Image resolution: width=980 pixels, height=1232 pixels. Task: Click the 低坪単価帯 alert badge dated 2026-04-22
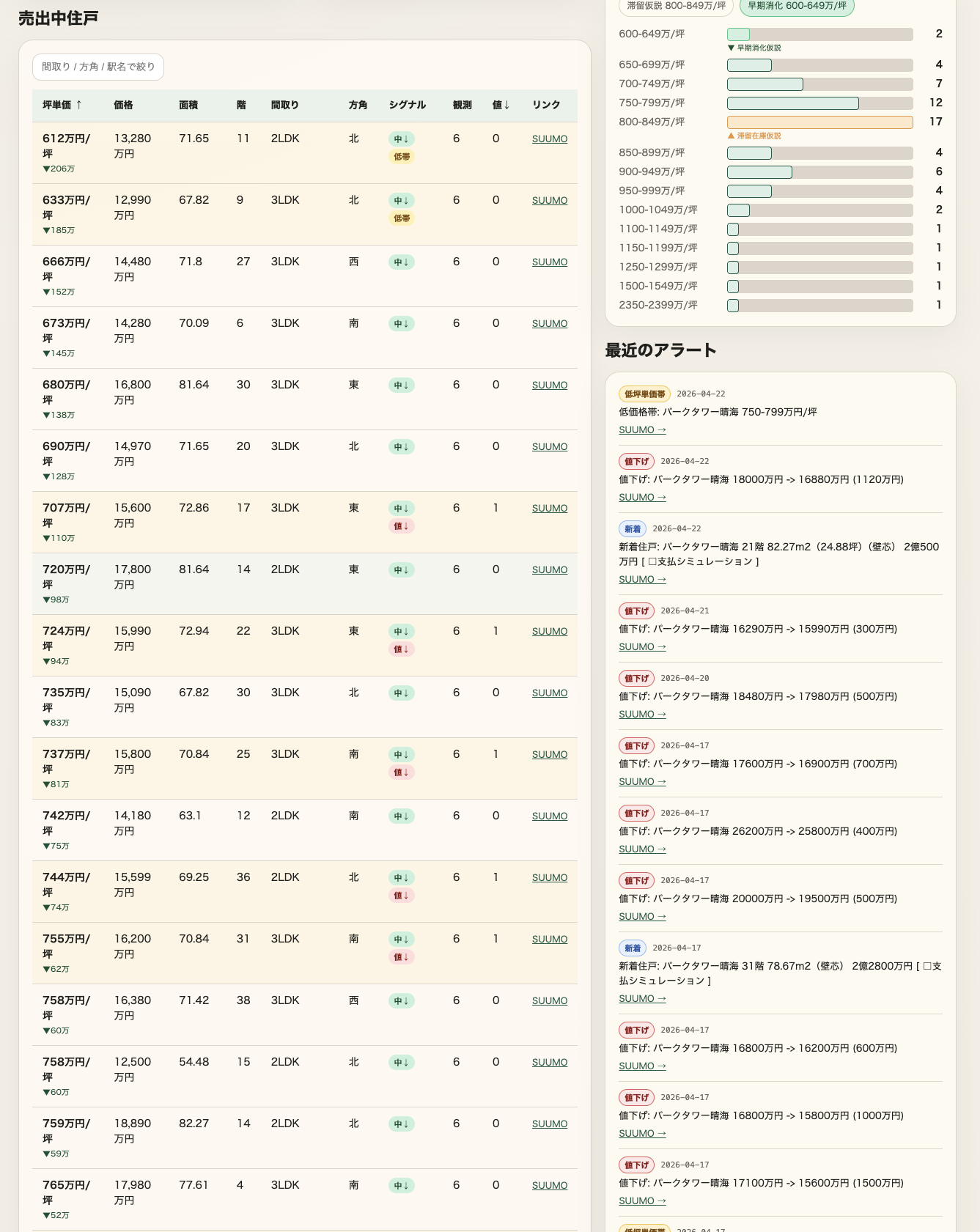point(644,394)
